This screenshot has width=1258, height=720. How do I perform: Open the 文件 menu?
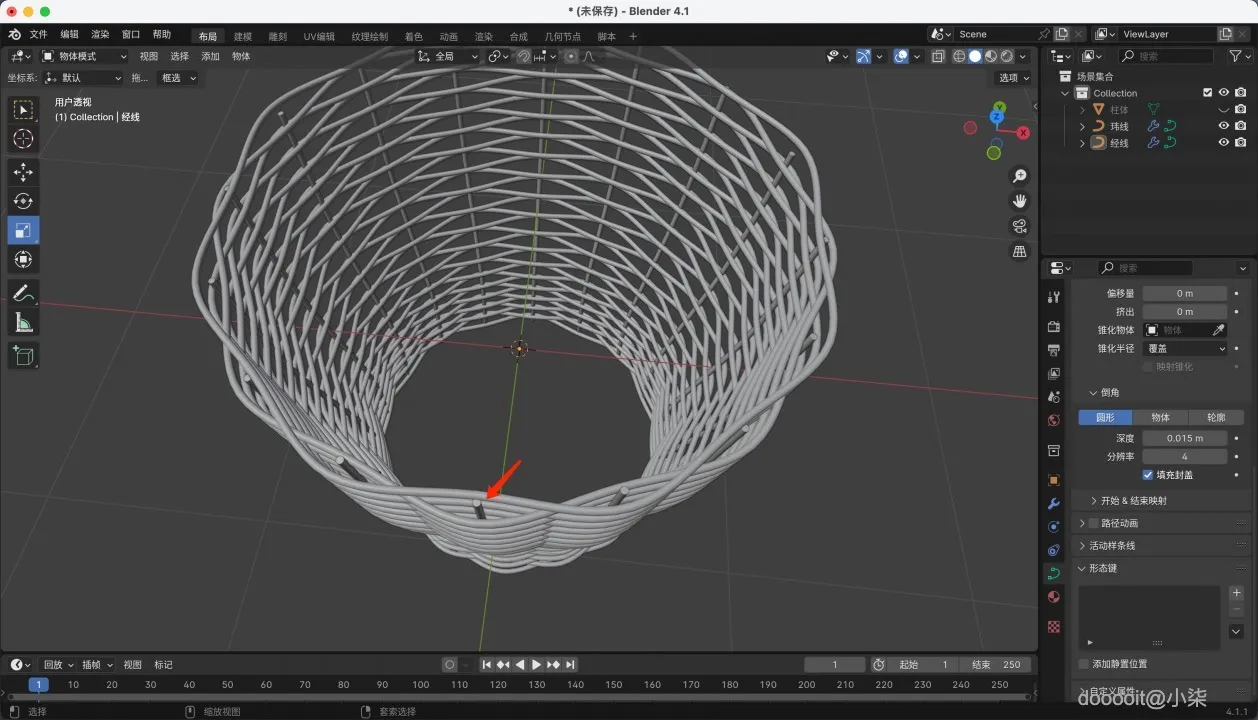click(x=38, y=34)
